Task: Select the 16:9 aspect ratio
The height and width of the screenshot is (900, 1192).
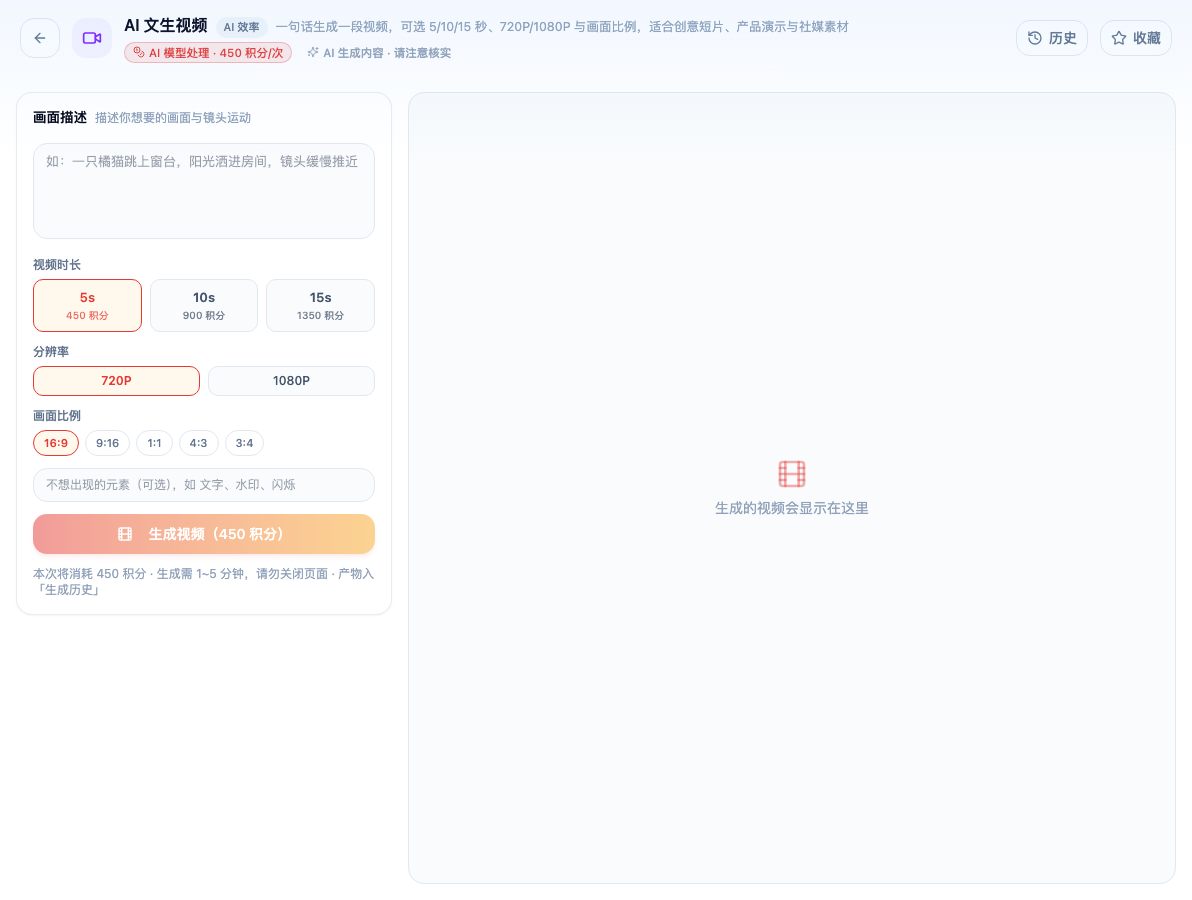Action: tap(55, 443)
